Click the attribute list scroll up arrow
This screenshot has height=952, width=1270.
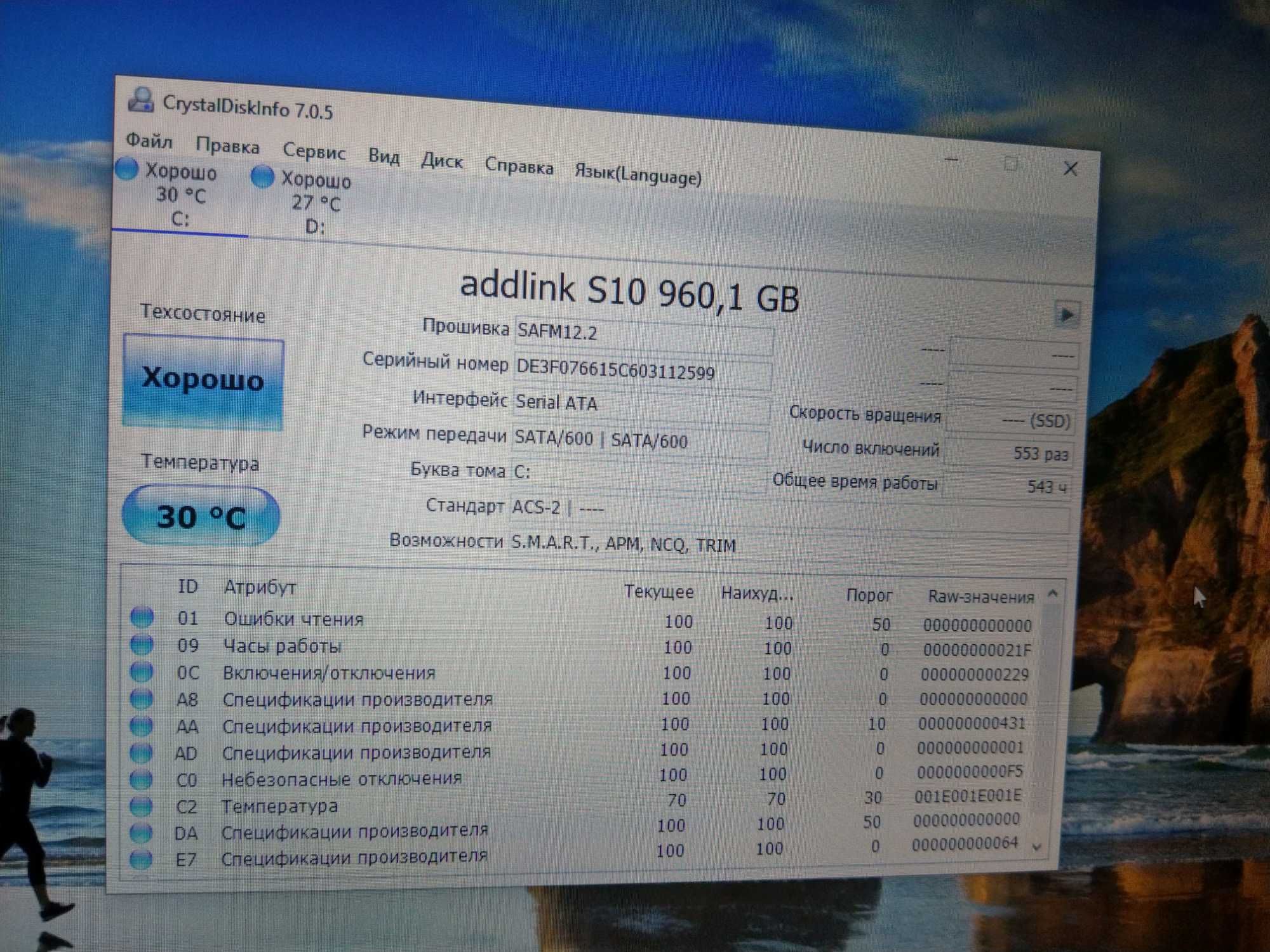coord(1052,594)
